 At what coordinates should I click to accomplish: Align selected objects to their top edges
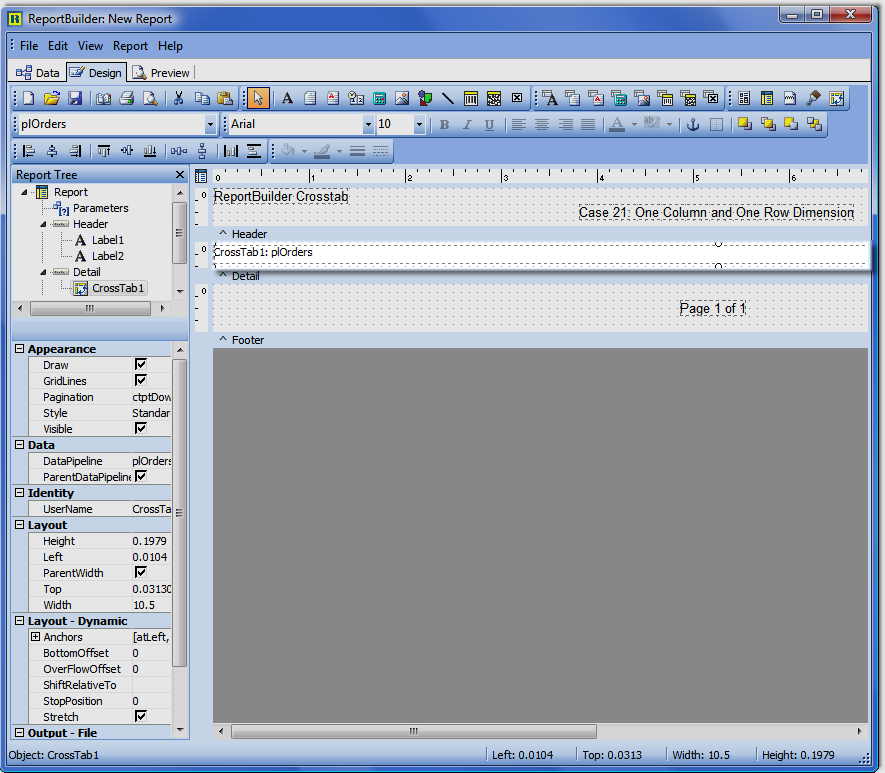click(104, 151)
